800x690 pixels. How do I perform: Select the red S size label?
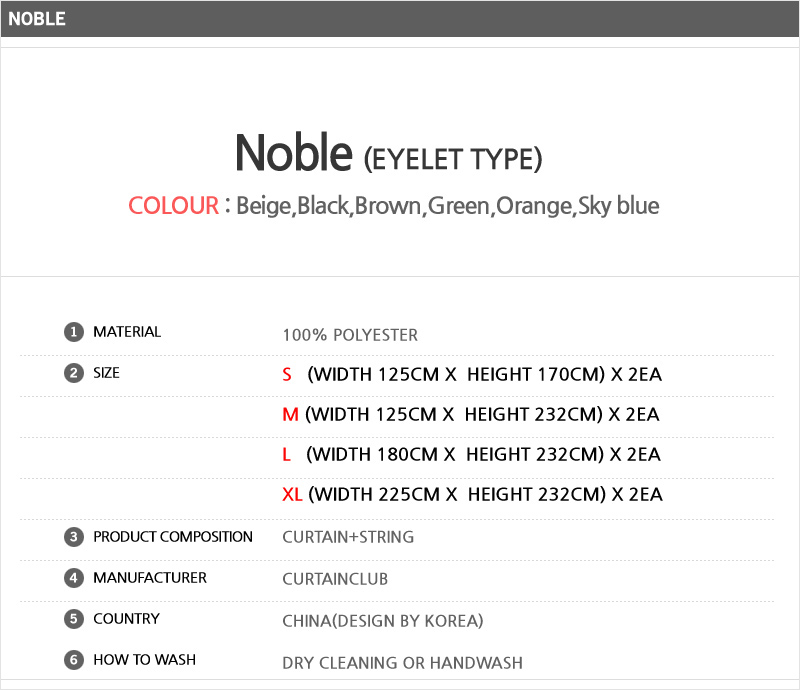pyautogui.click(x=287, y=375)
